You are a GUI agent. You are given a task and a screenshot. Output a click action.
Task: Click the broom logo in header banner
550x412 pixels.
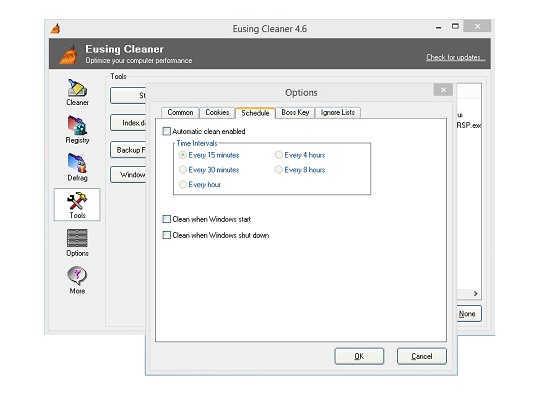pyautogui.click(x=69, y=55)
